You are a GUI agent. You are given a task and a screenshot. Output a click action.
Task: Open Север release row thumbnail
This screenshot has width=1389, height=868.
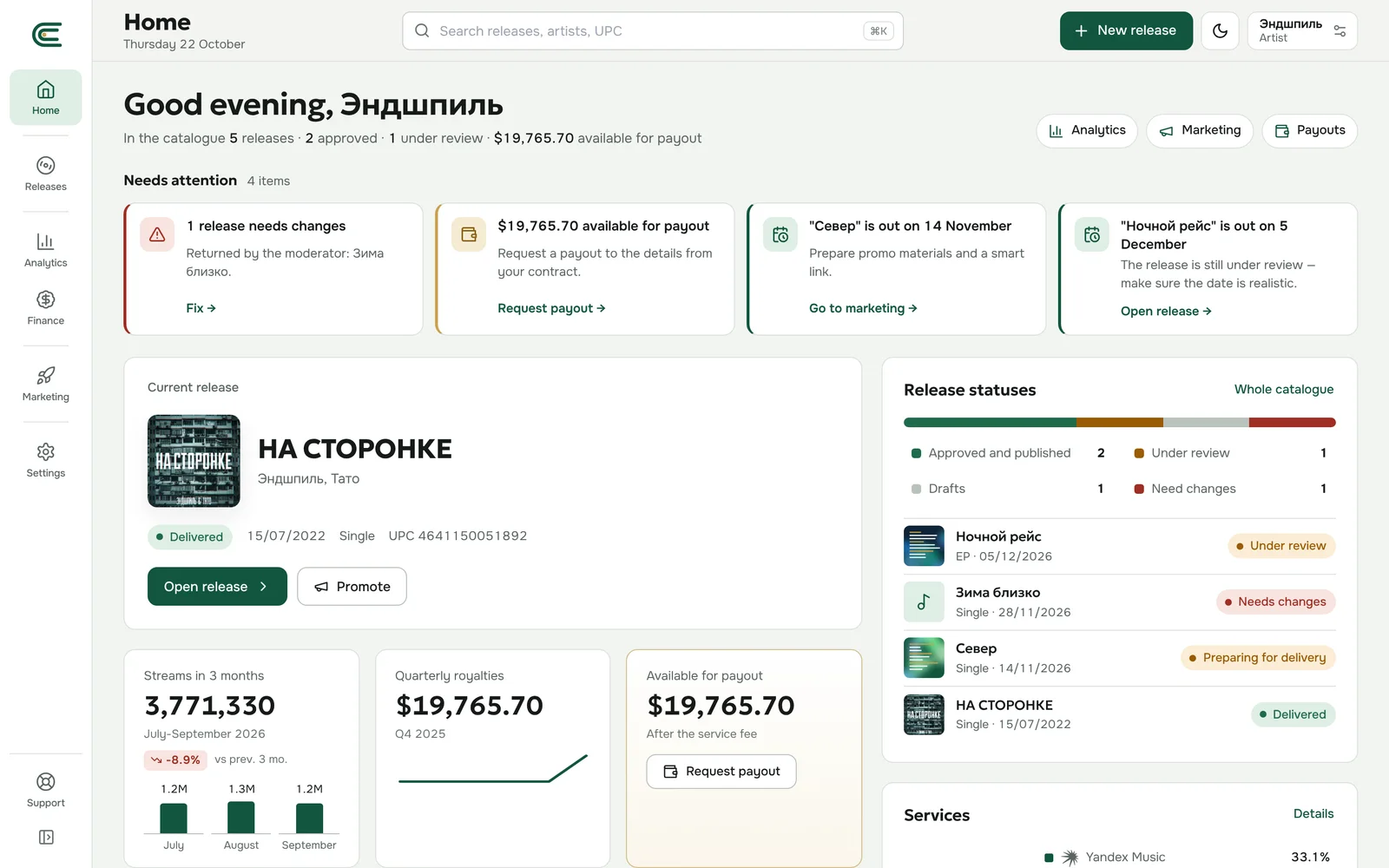click(924, 658)
